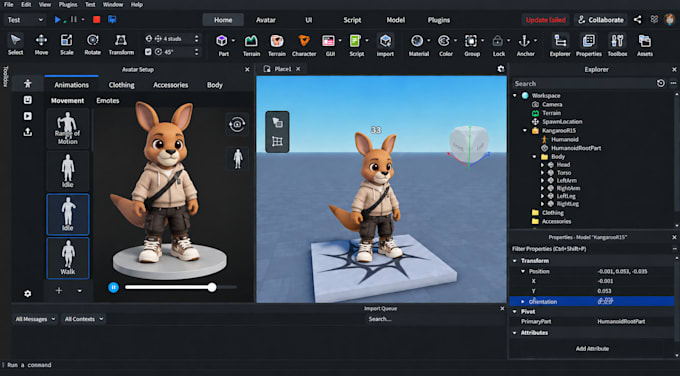The image size is (680, 376).
Task: Switch to Emotes animations
Action: pyautogui.click(x=108, y=101)
